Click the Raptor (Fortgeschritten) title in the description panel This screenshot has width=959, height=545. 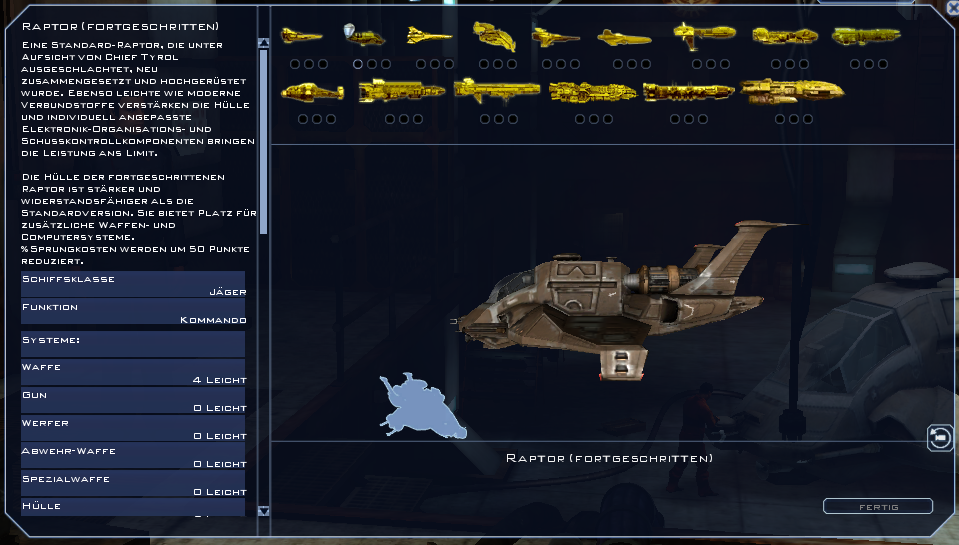coord(120,26)
